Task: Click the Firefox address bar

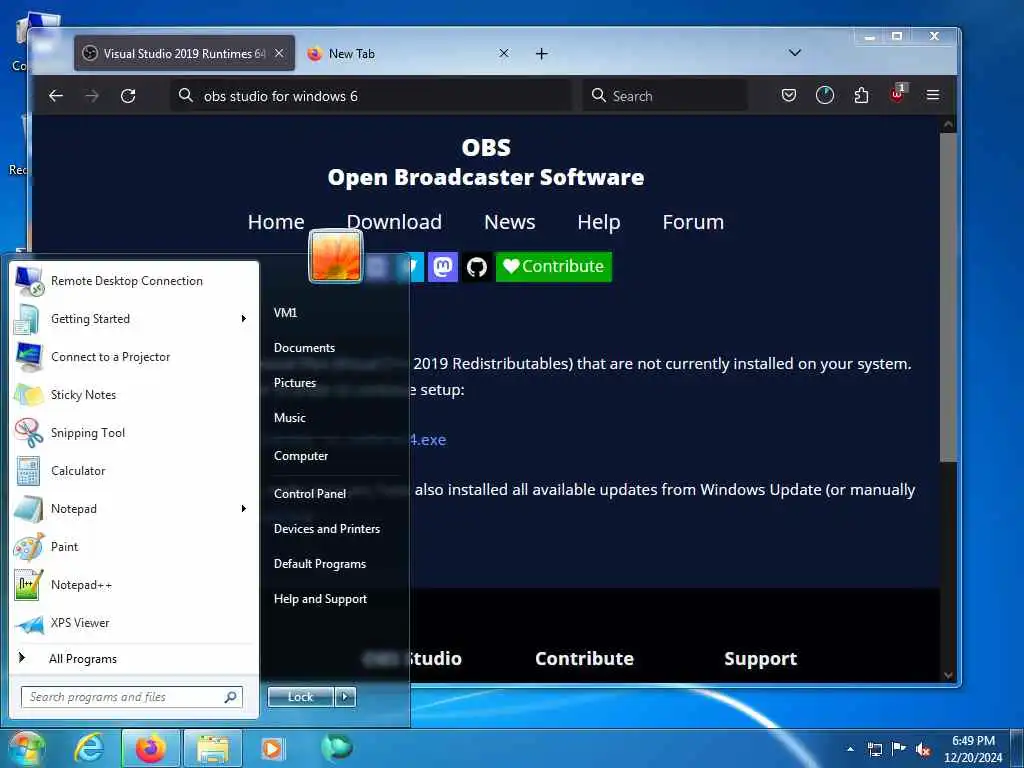Action: [x=371, y=96]
